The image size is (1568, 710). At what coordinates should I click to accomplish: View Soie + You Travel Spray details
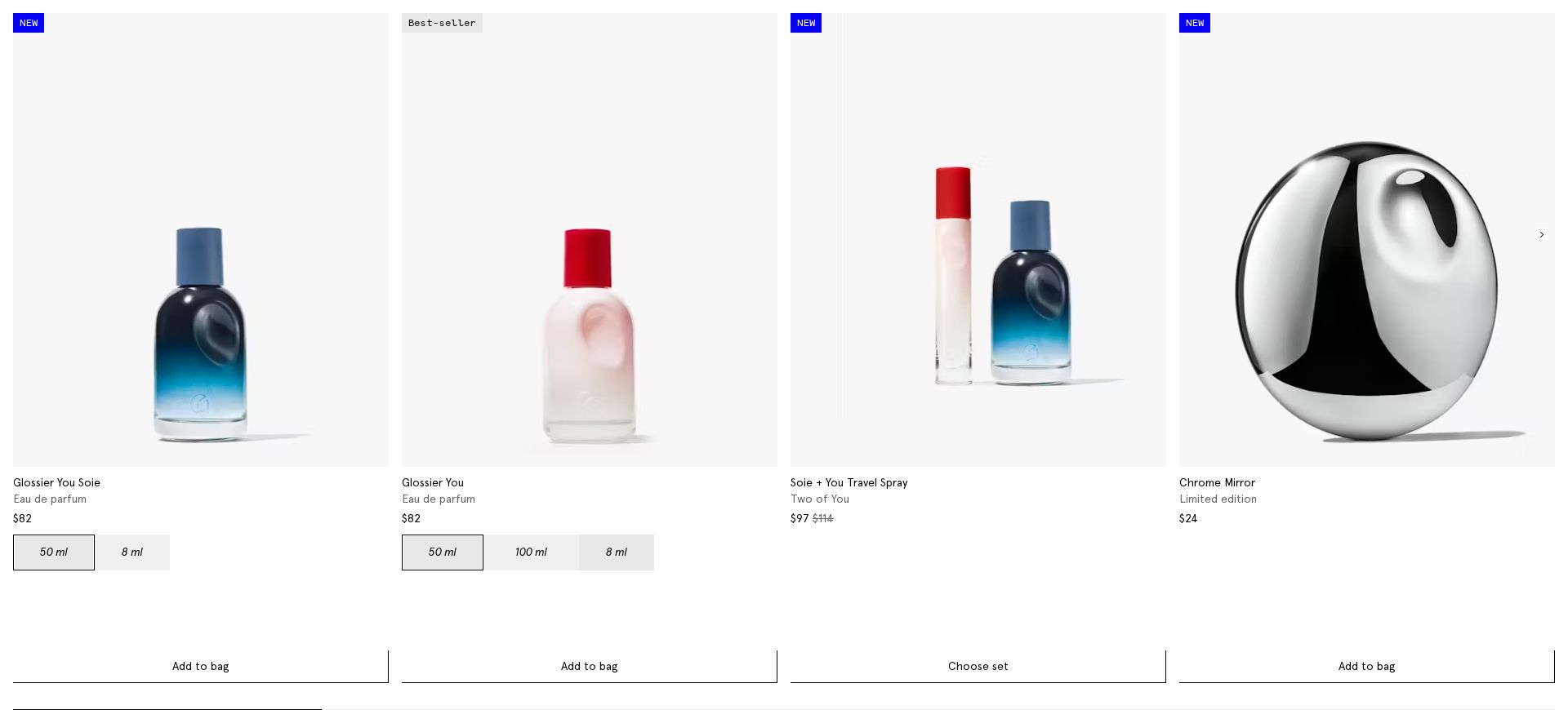click(849, 482)
